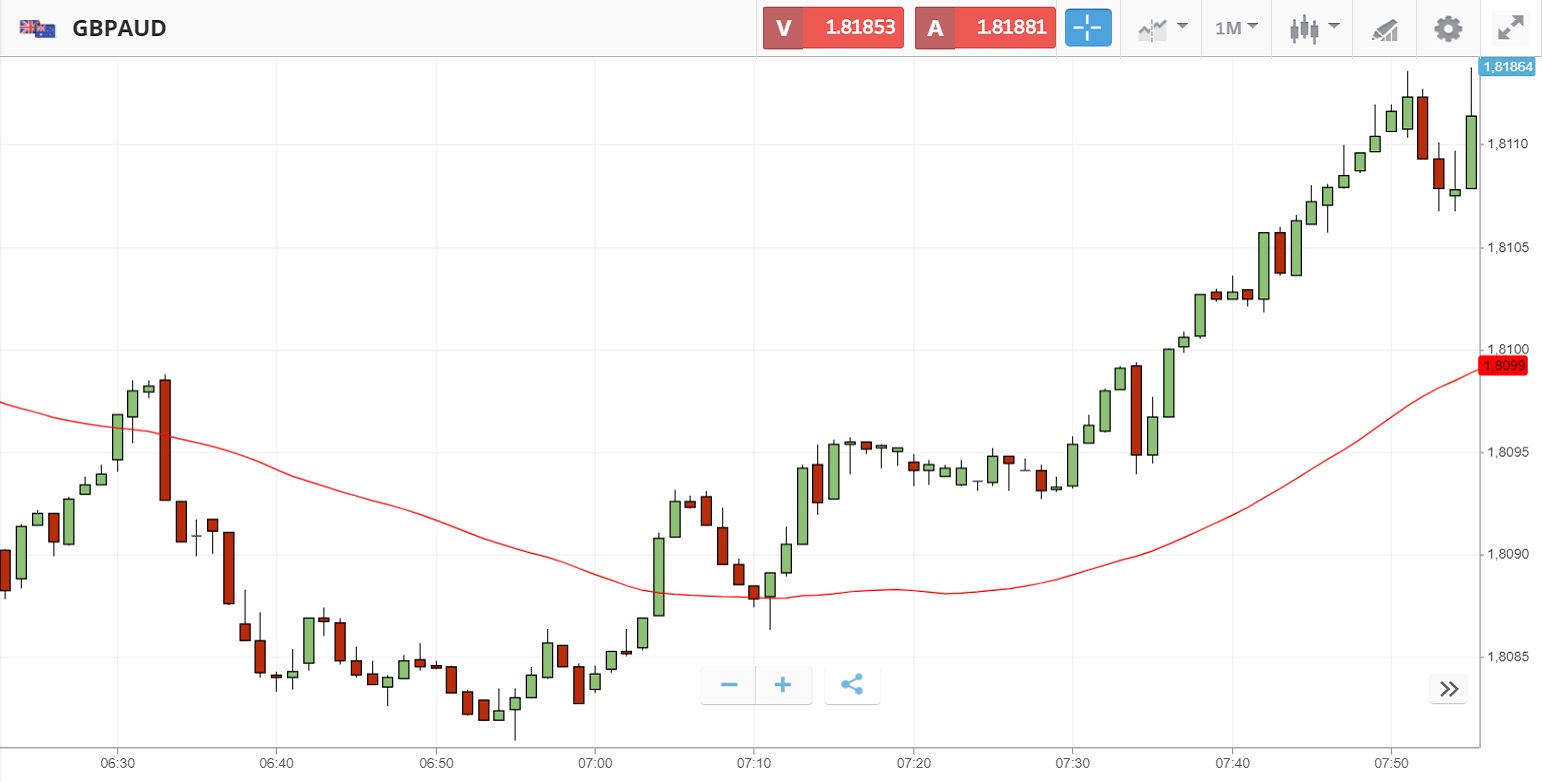The image size is (1542, 782).
Task: Open the indicators dropdown
Action: (1161, 28)
